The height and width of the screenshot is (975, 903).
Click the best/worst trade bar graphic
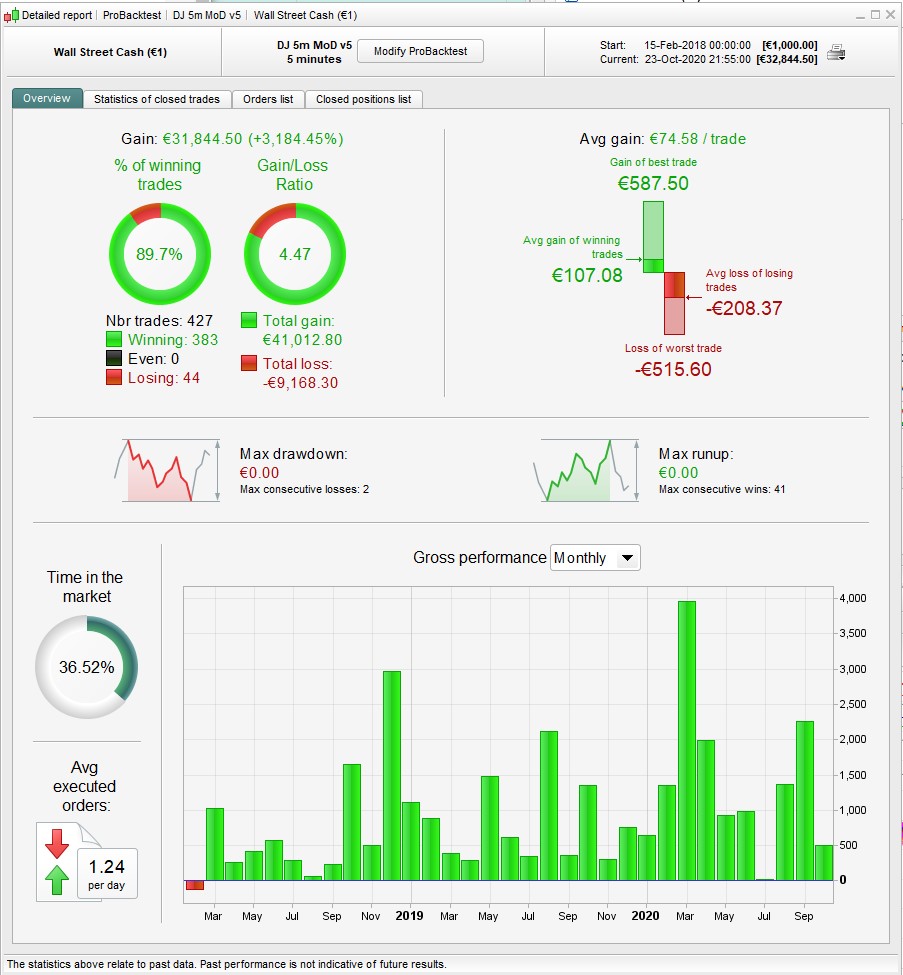click(x=664, y=268)
